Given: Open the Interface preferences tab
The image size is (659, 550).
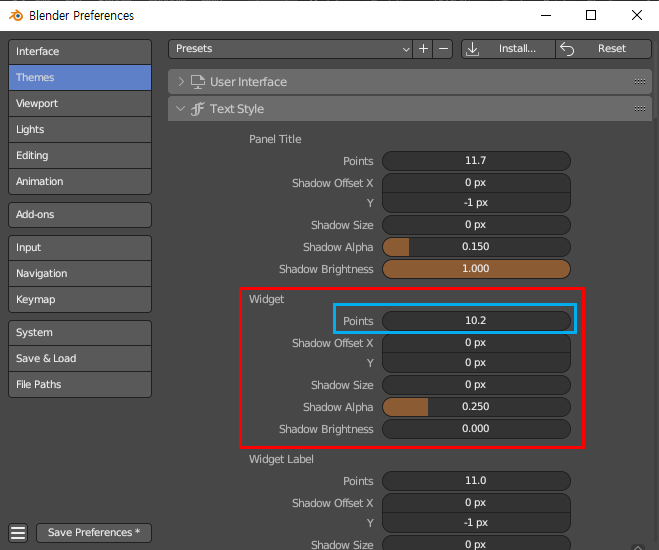Looking at the screenshot, I should pyautogui.click(x=80, y=52).
